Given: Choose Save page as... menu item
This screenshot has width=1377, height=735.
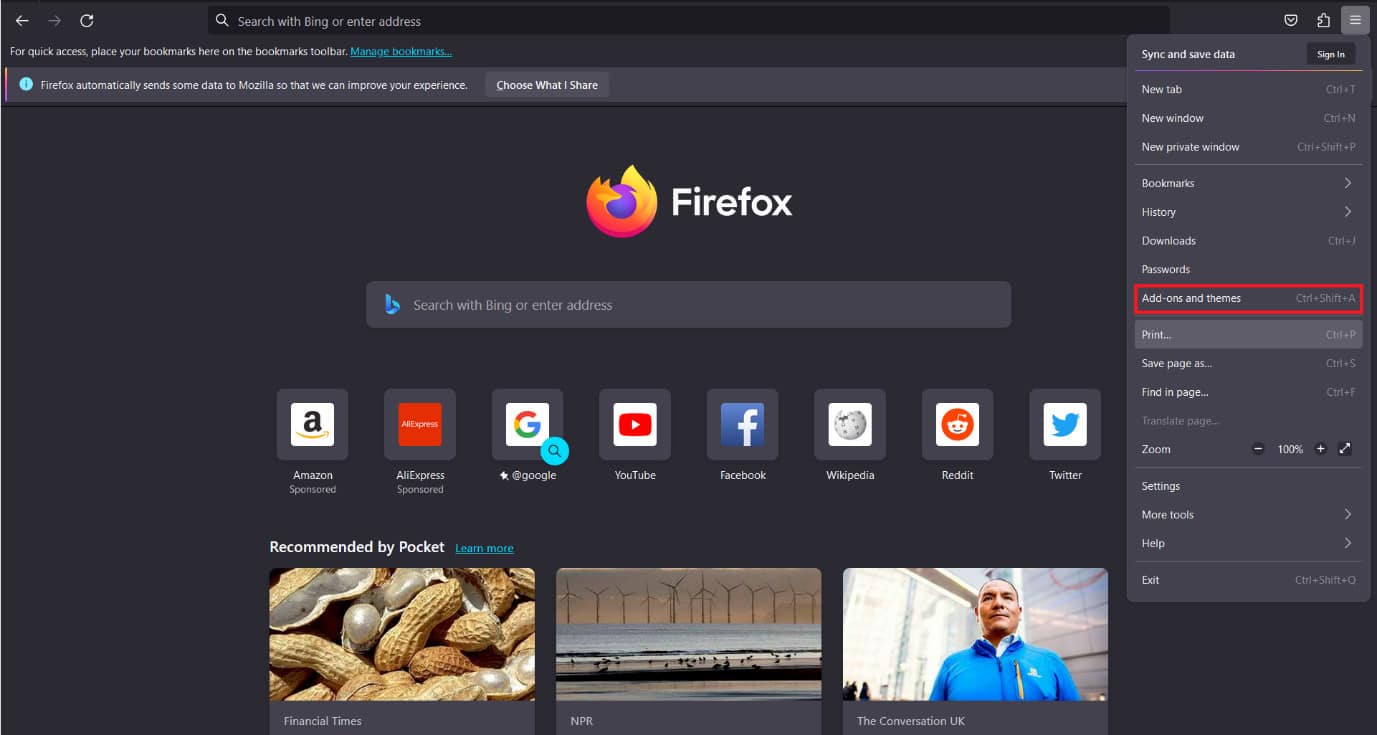Looking at the screenshot, I should coord(1248,363).
